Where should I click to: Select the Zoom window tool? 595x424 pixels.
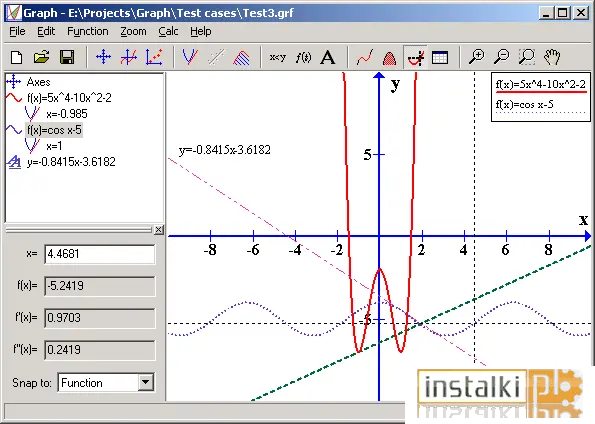coord(527,58)
